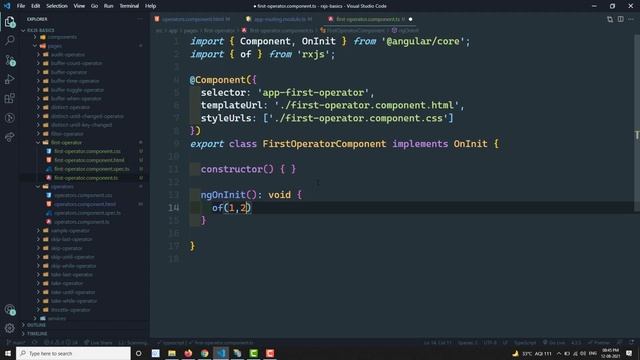Click the split editor right icon
Screen dimensions: 640x360
coord(620,19)
